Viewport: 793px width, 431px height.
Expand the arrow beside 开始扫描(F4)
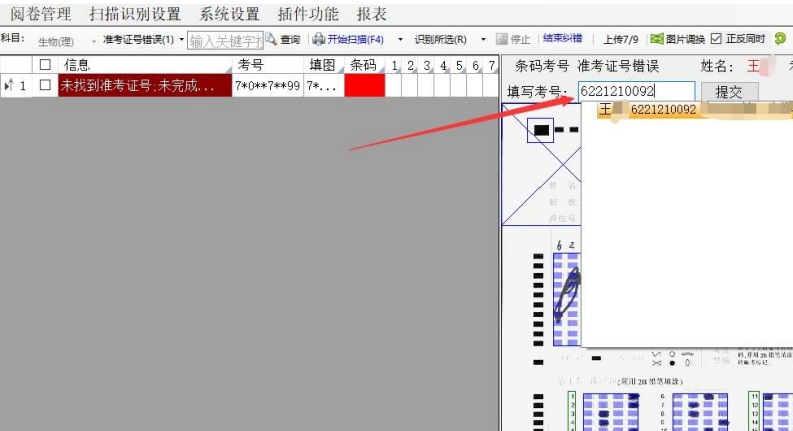pos(400,39)
